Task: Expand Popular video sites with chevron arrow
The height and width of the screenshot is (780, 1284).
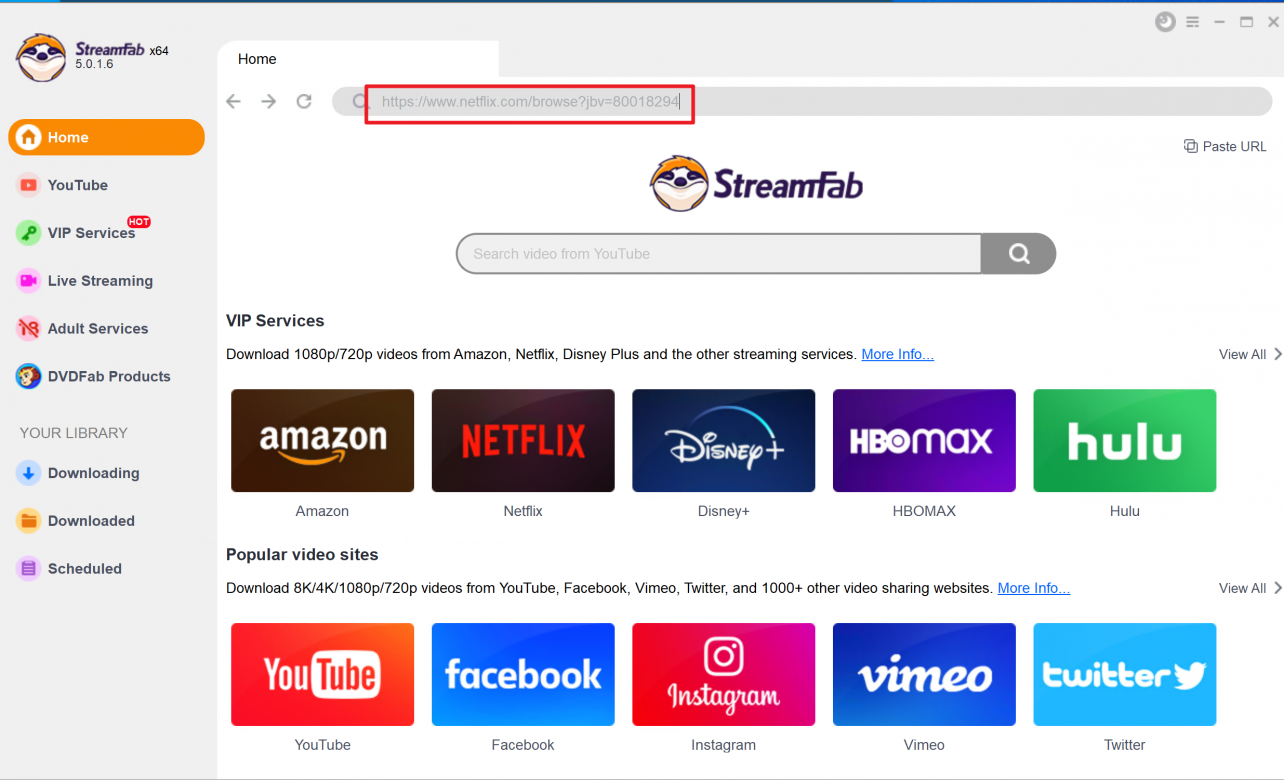Action: tap(1277, 588)
